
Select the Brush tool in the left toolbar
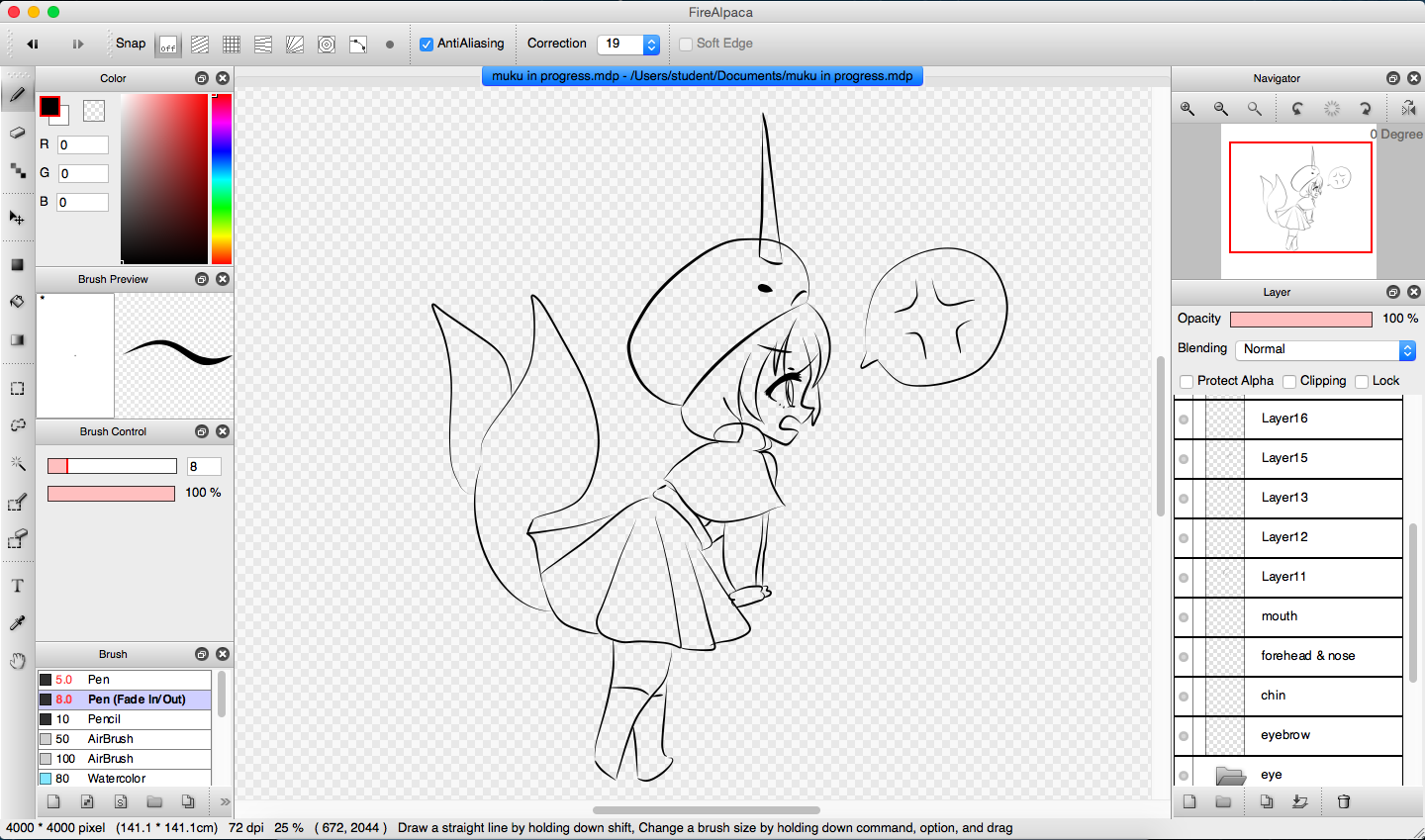(x=17, y=95)
